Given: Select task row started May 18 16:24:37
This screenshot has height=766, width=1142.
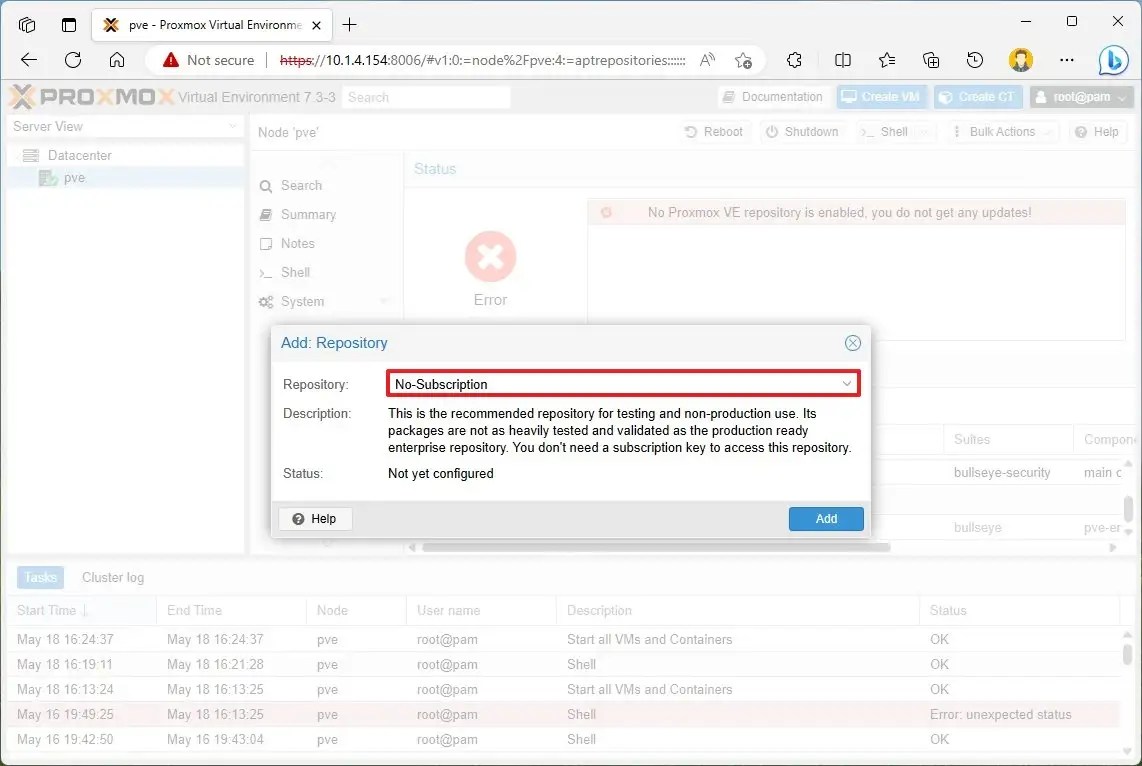Looking at the screenshot, I should (x=564, y=639).
